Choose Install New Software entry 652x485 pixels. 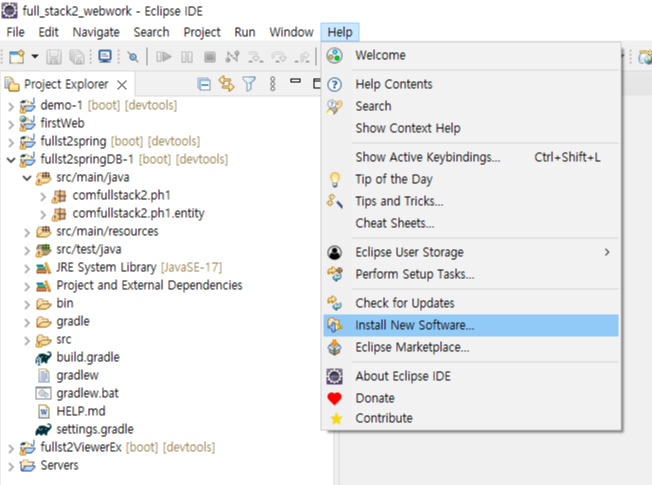(x=471, y=325)
